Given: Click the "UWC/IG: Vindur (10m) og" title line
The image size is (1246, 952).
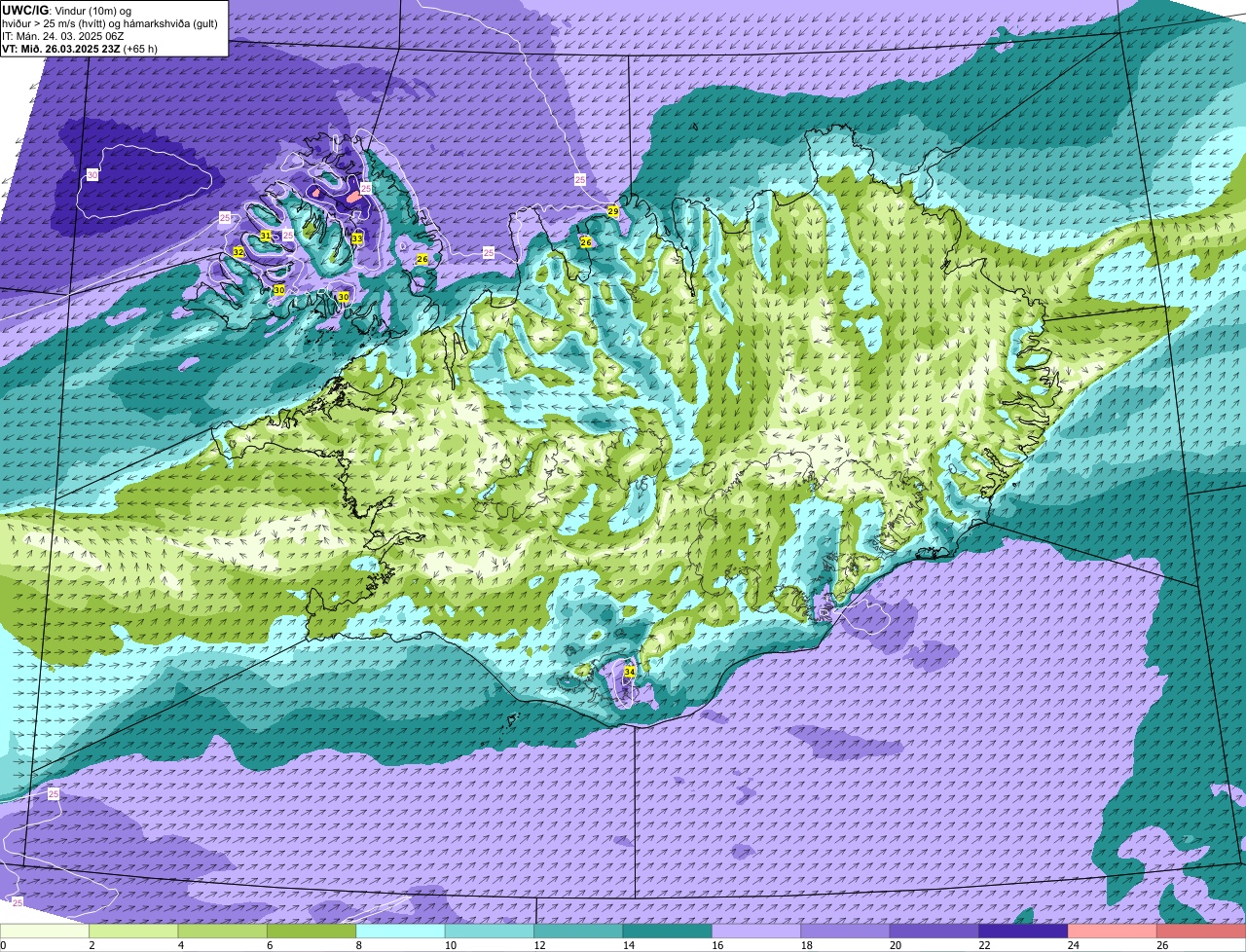Looking at the screenshot, I should (x=67, y=11).
